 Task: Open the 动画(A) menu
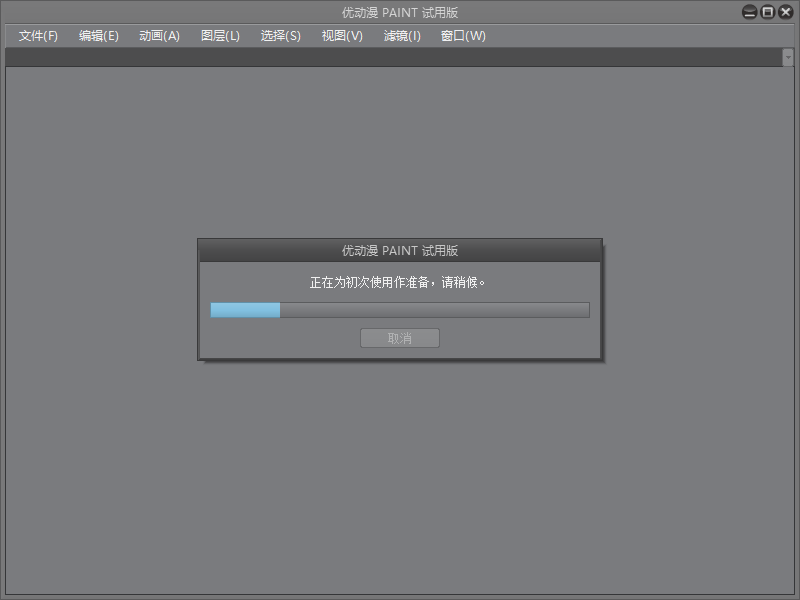click(x=159, y=36)
